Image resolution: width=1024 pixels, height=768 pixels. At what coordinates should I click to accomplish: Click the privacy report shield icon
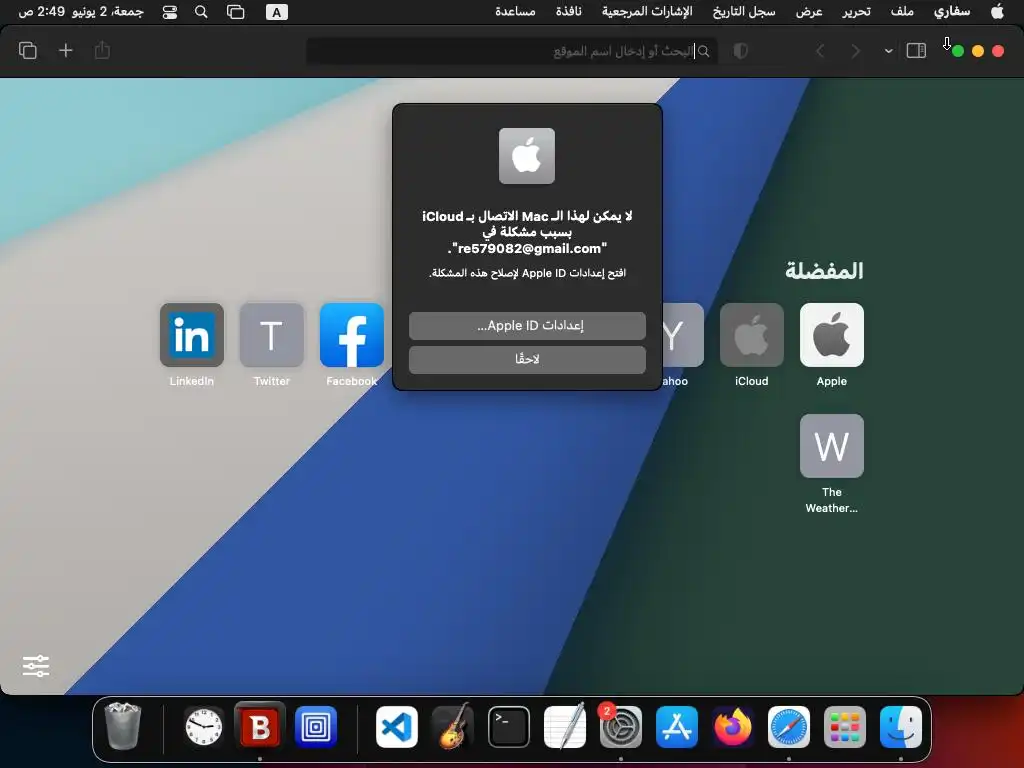point(741,51)
